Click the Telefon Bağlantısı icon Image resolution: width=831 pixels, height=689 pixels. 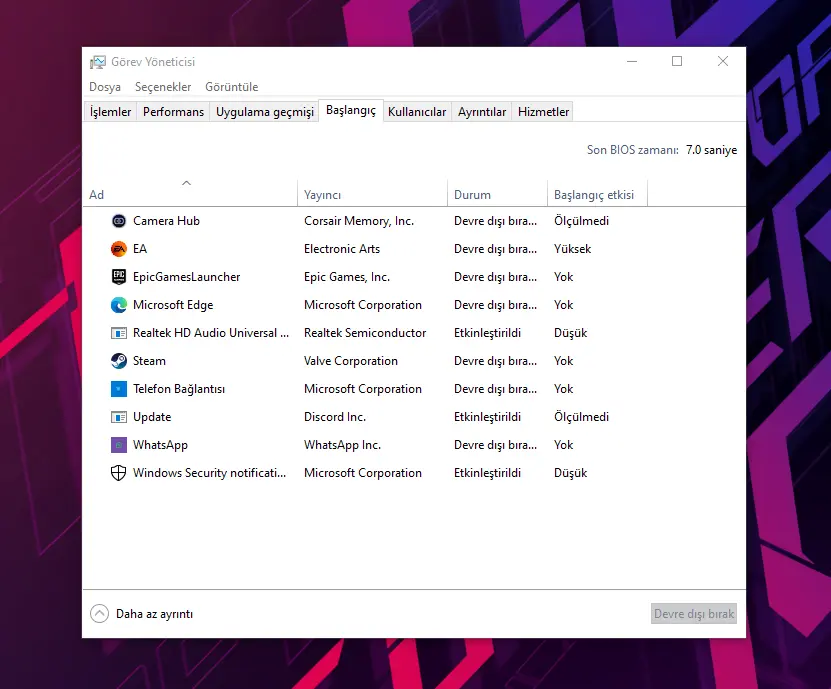[x=119, y=389]
